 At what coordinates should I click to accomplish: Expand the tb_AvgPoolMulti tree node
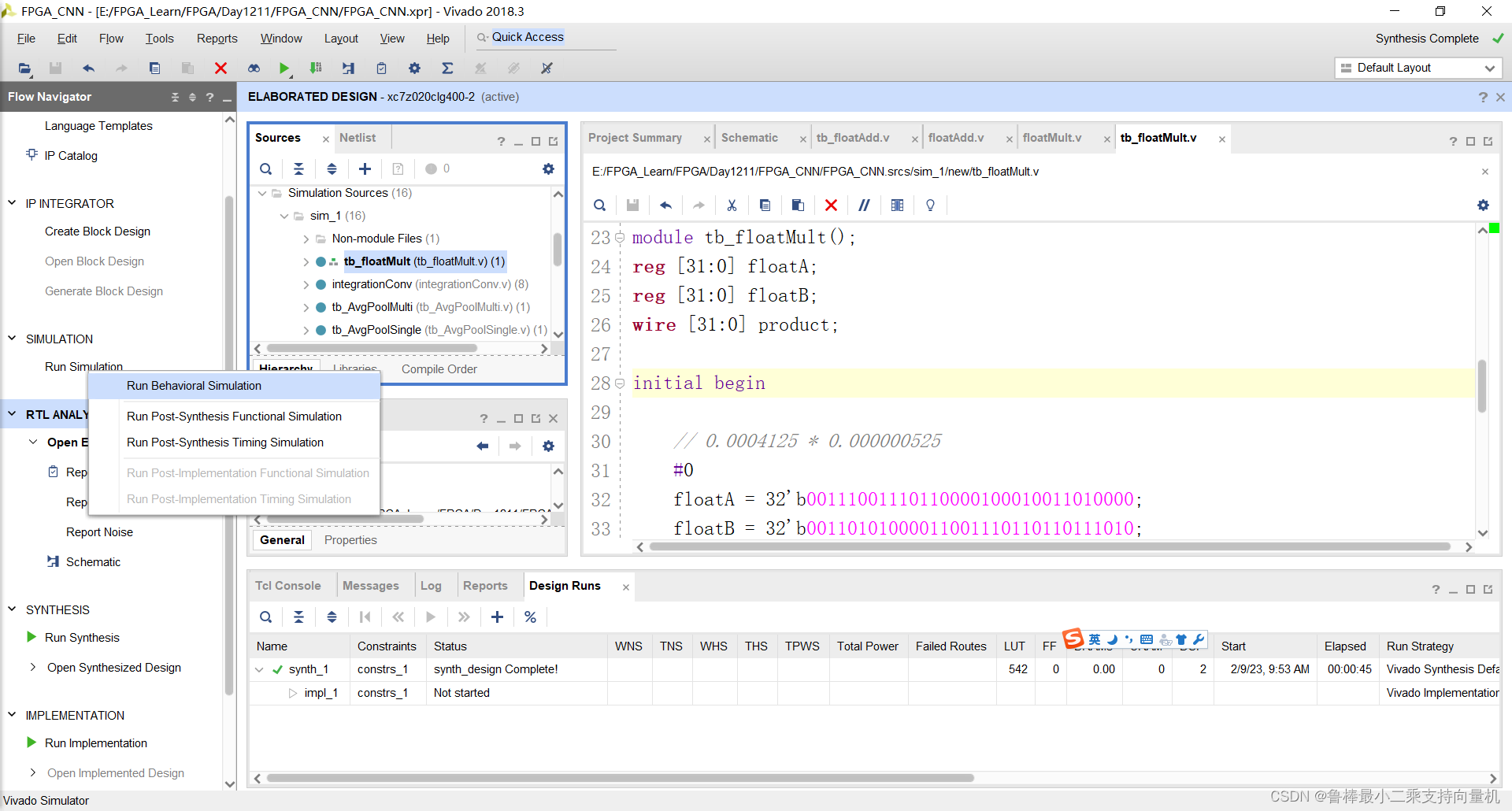(306, 307)
